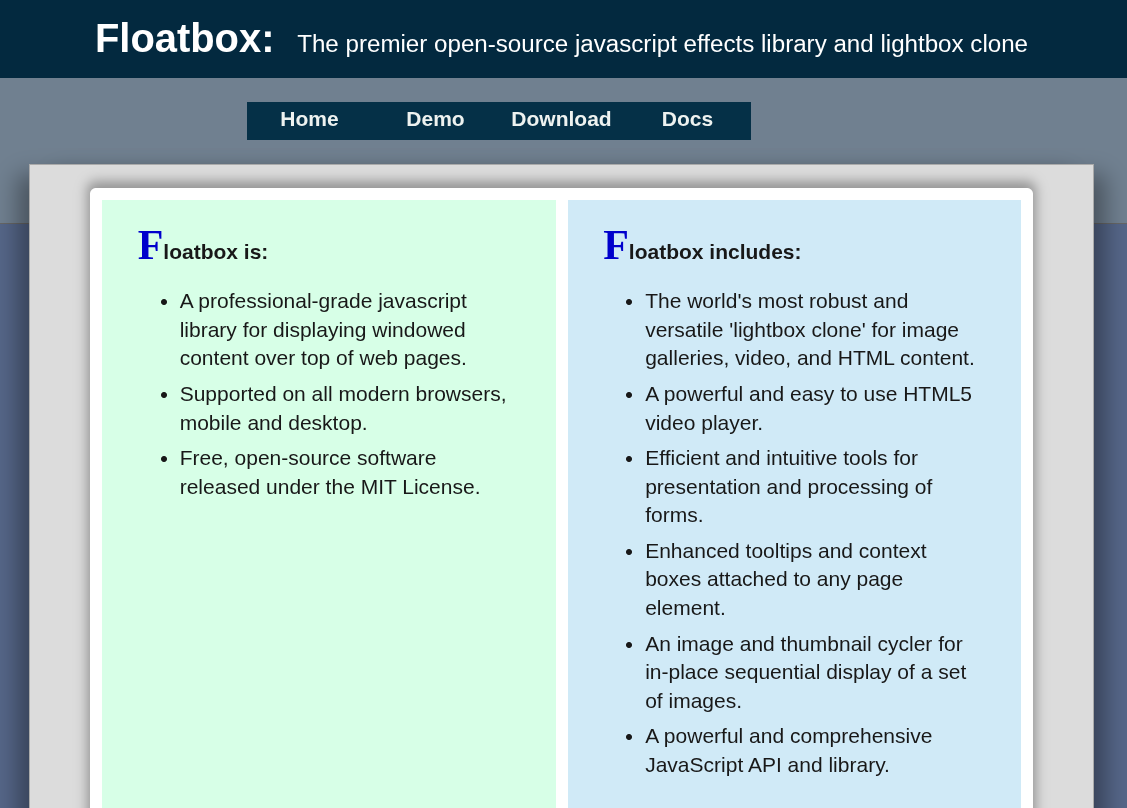
Task: Click the professional-grade javascript library bullet
Action: click(323, 329)
